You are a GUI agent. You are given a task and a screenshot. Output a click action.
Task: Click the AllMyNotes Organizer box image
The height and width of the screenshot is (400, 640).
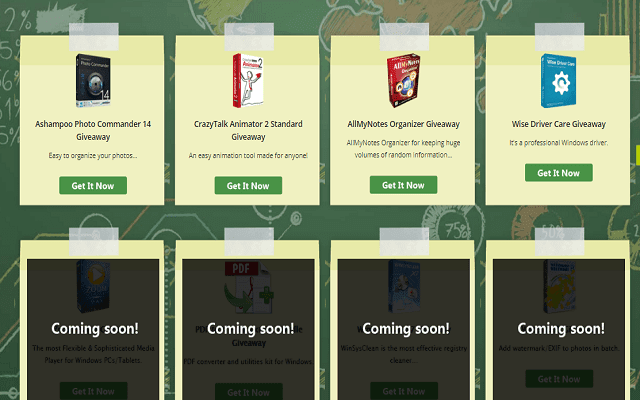pos(402,81)
